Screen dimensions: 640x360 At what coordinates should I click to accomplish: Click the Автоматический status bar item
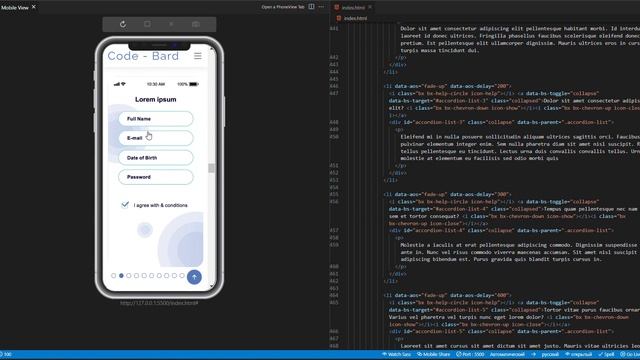(x=507, y=354)
